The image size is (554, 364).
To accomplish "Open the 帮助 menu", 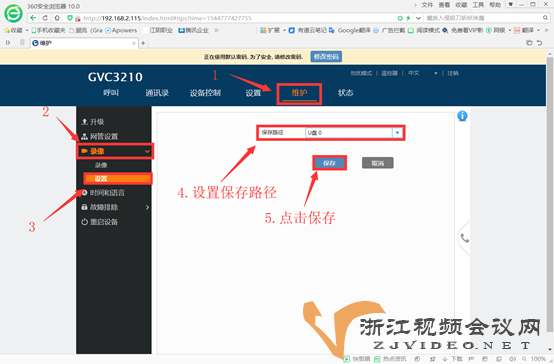I will tap(495, 5).
